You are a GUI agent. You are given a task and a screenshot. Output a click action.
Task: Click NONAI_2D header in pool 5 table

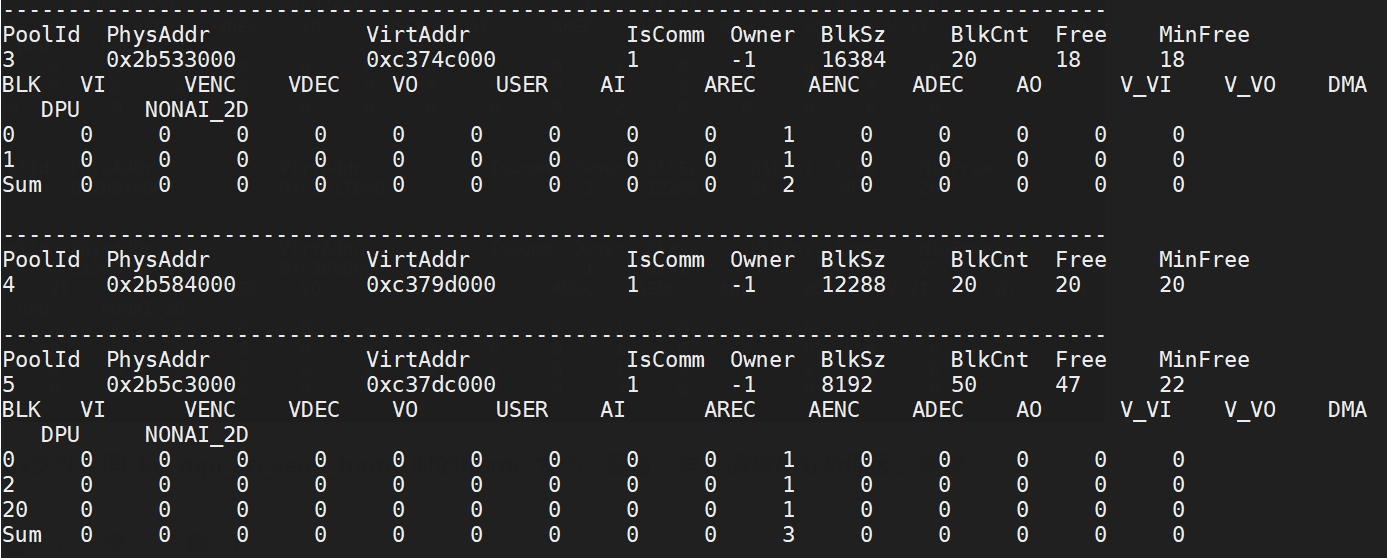[x=196, y=435]
